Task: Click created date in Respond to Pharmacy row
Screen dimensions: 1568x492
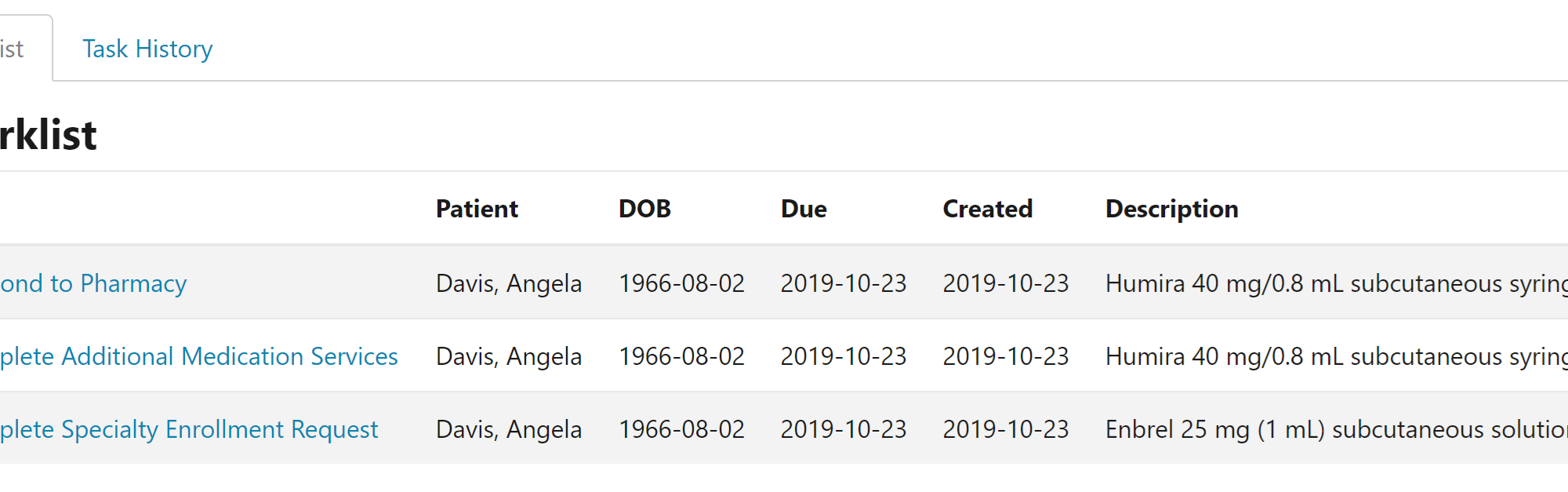Action: tap(1006, 283)
